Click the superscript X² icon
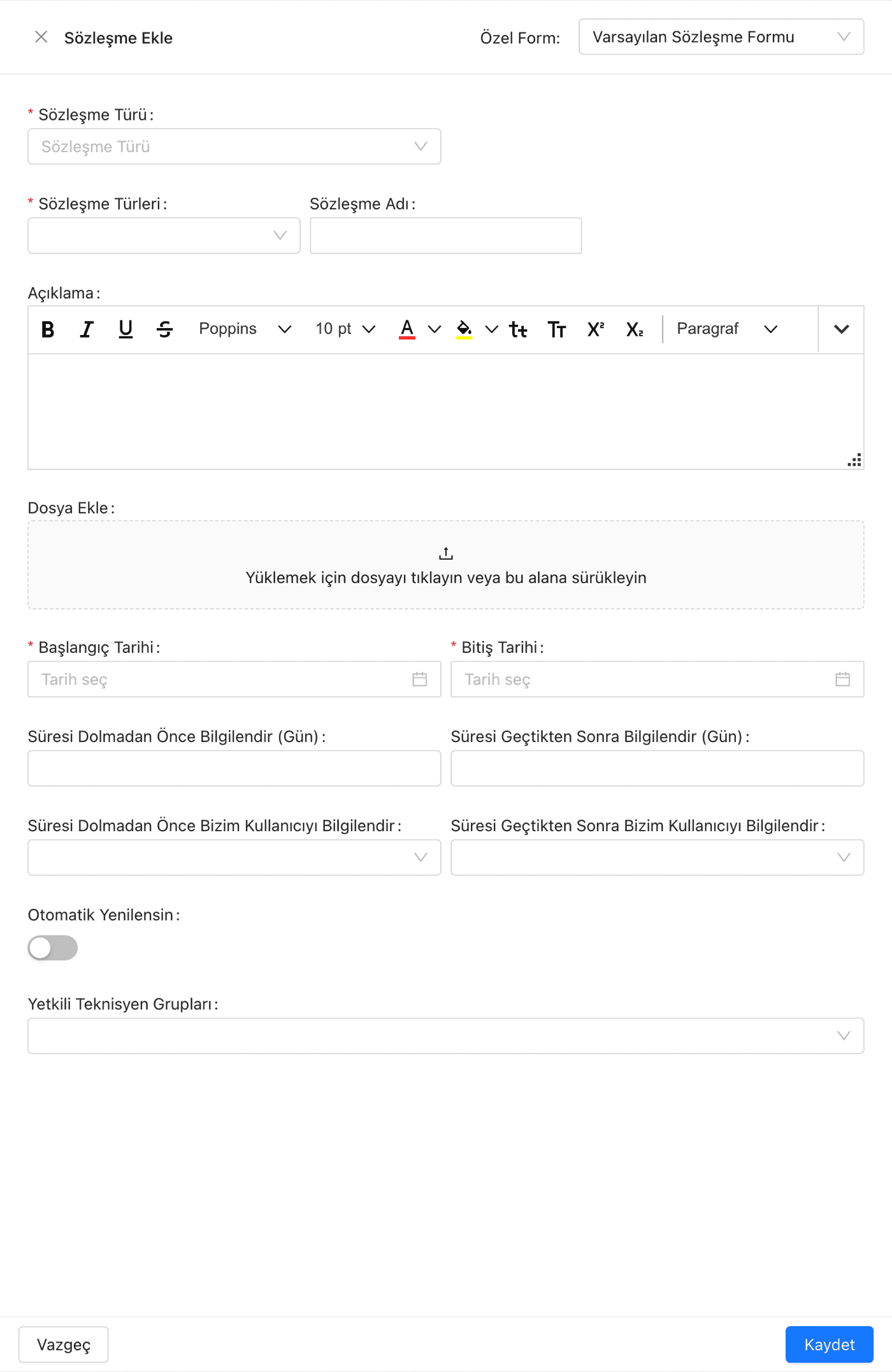892x1372 pixels. 596,329
